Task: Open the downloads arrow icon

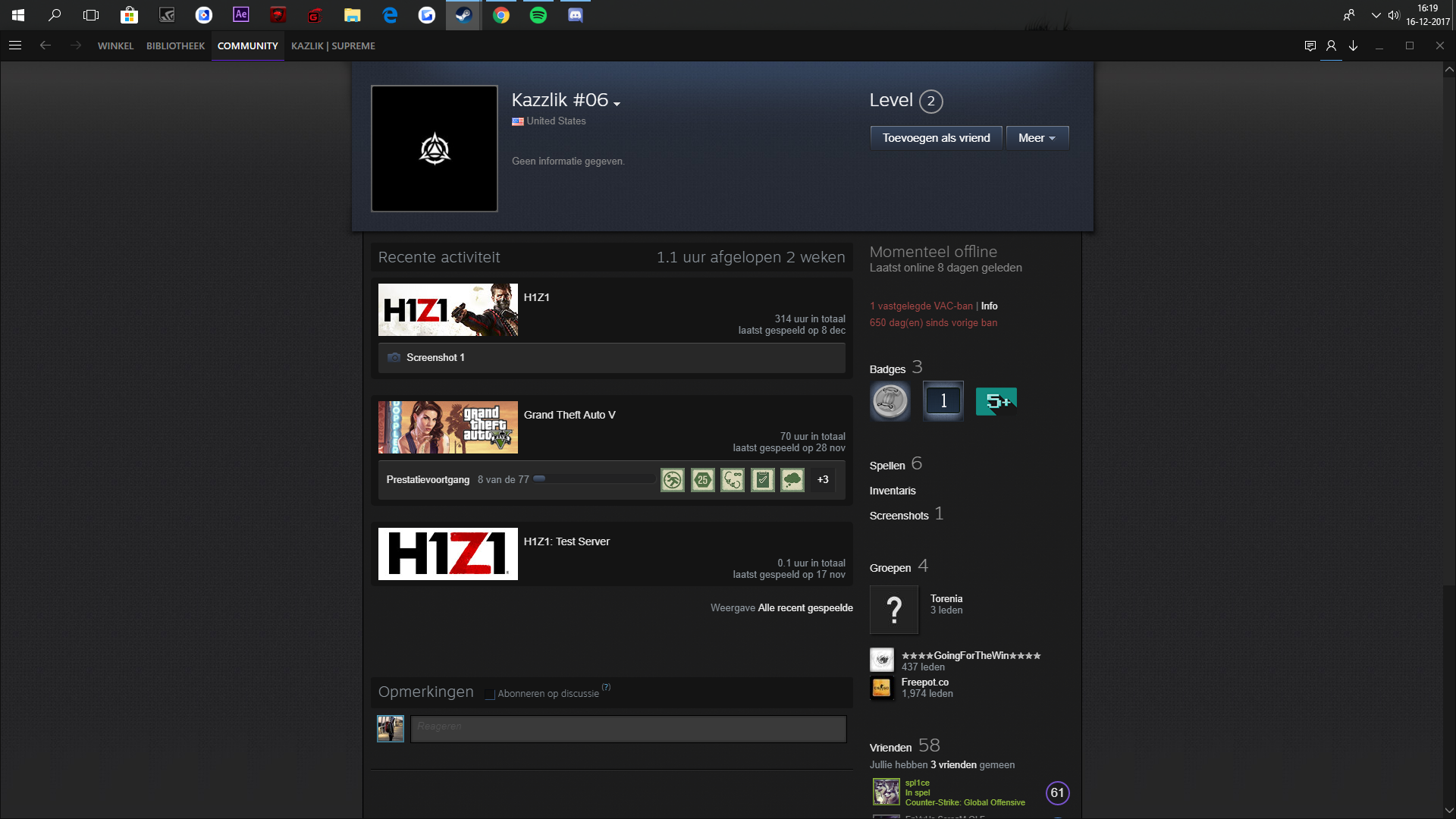Action: point(1353,46)
